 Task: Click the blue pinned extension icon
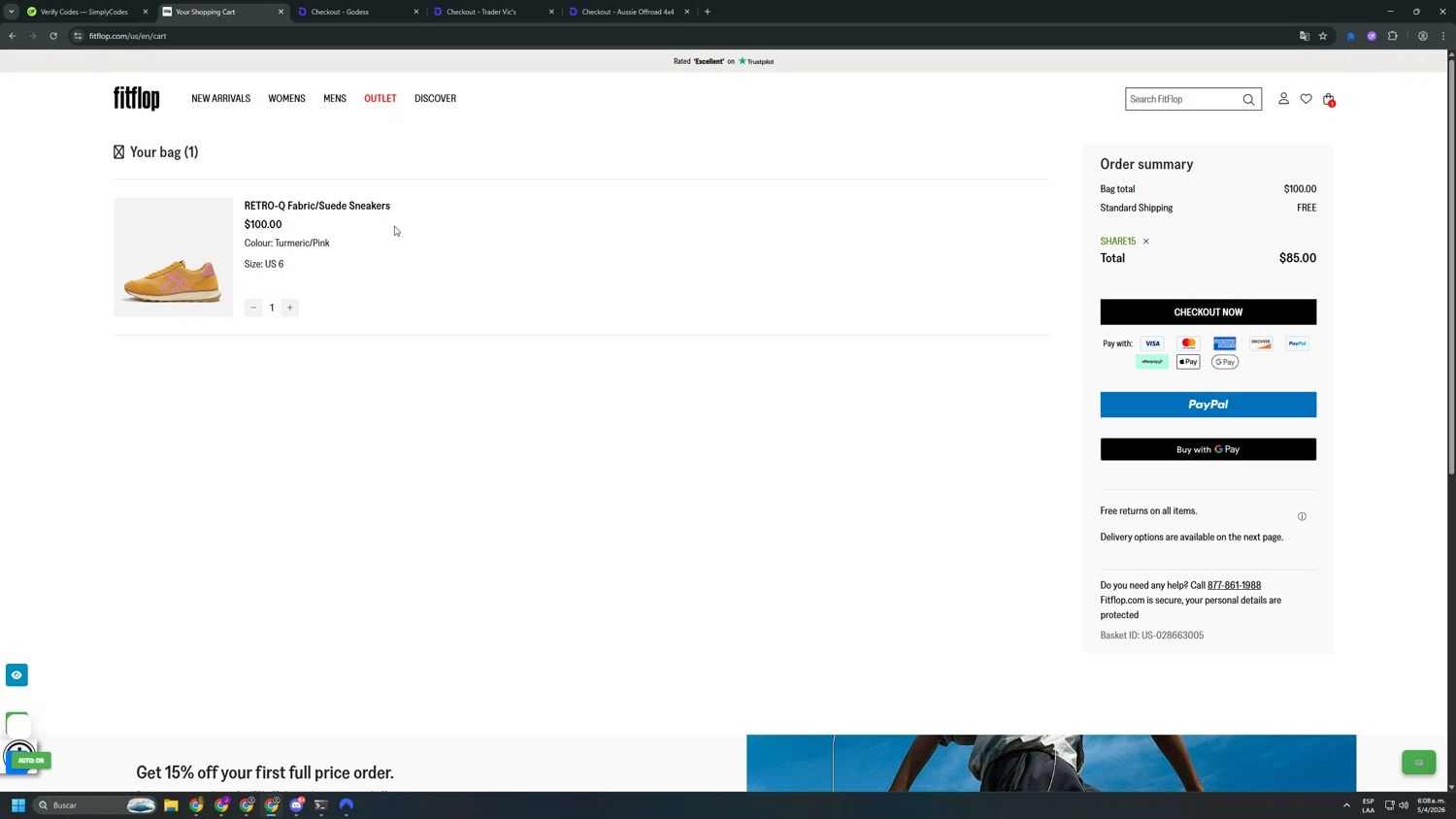[x=1350, y=36]
